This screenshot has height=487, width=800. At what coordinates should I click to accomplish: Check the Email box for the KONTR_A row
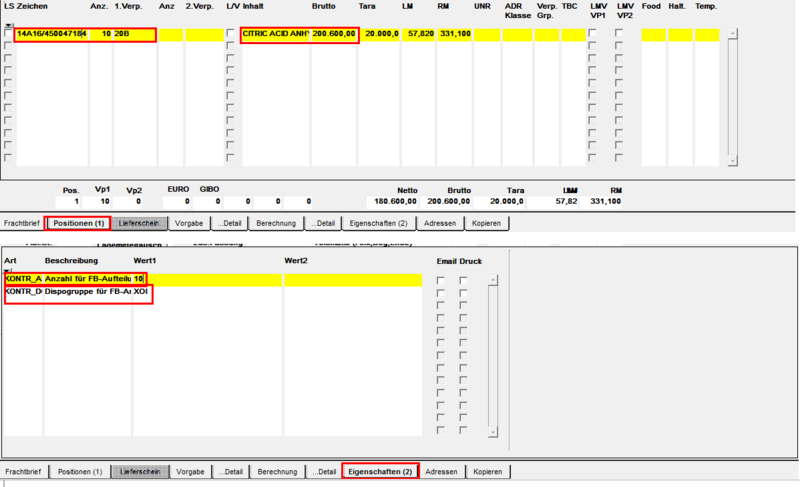point(440,280)
